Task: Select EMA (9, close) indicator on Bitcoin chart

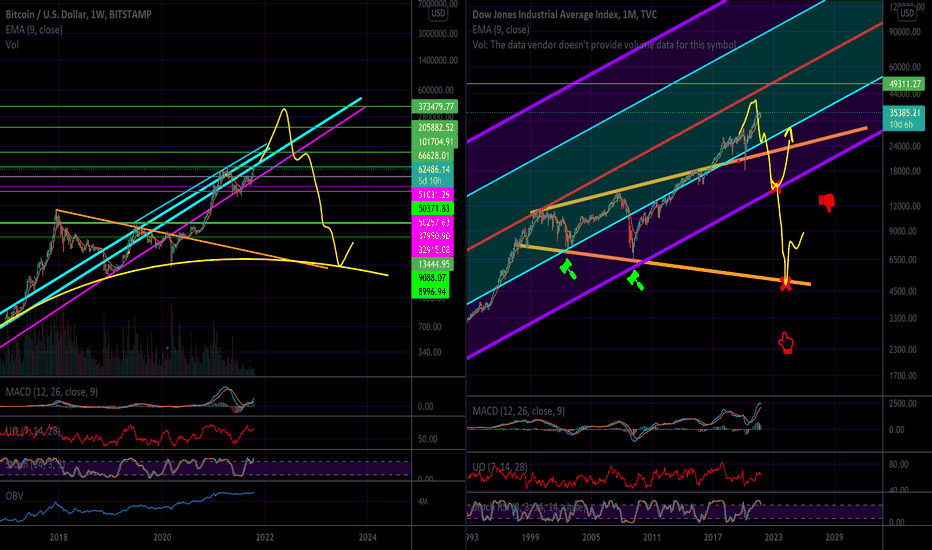Action: [x=34, y=30]
